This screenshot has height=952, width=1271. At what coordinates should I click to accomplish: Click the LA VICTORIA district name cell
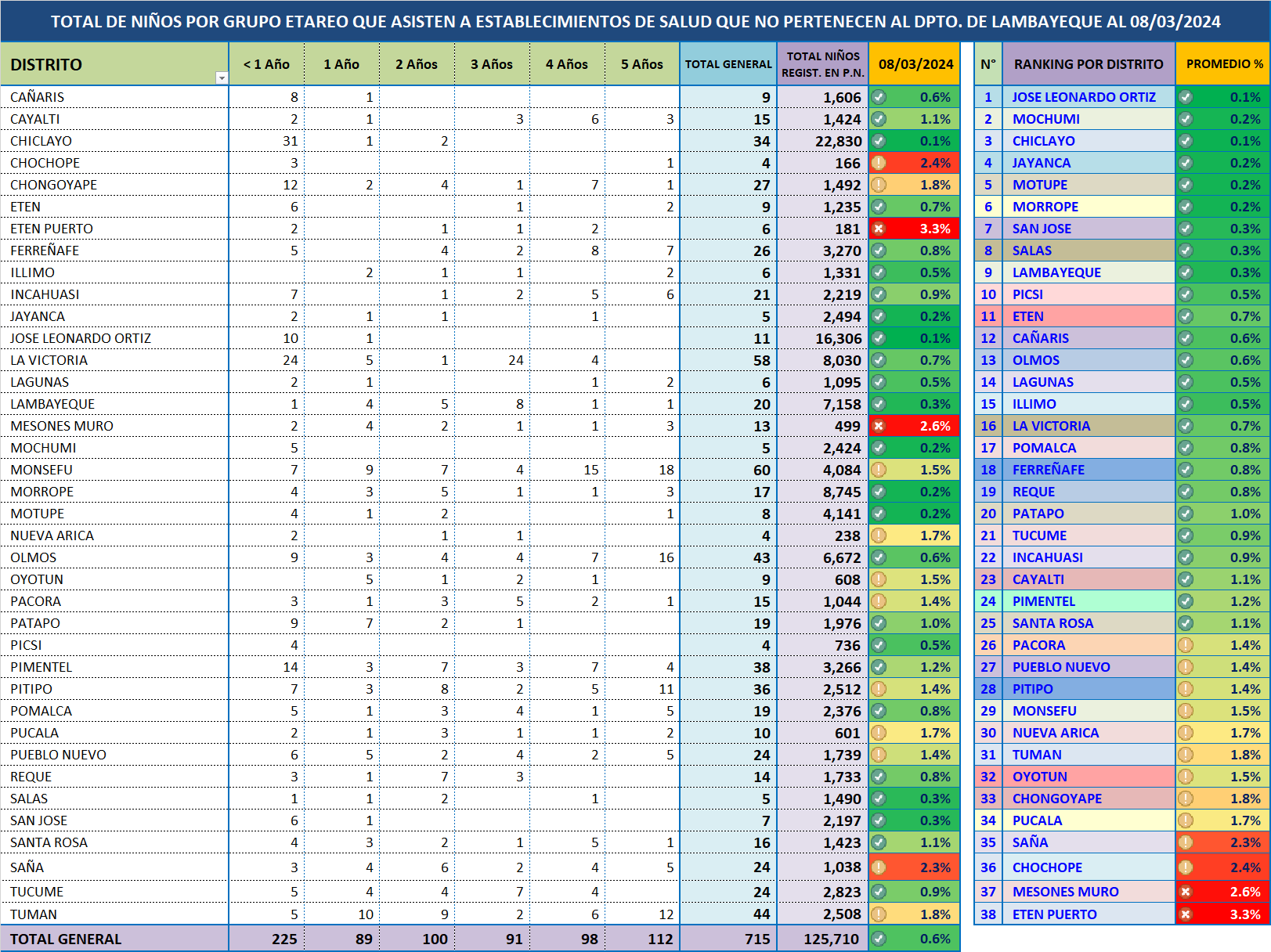coord(49,360)
